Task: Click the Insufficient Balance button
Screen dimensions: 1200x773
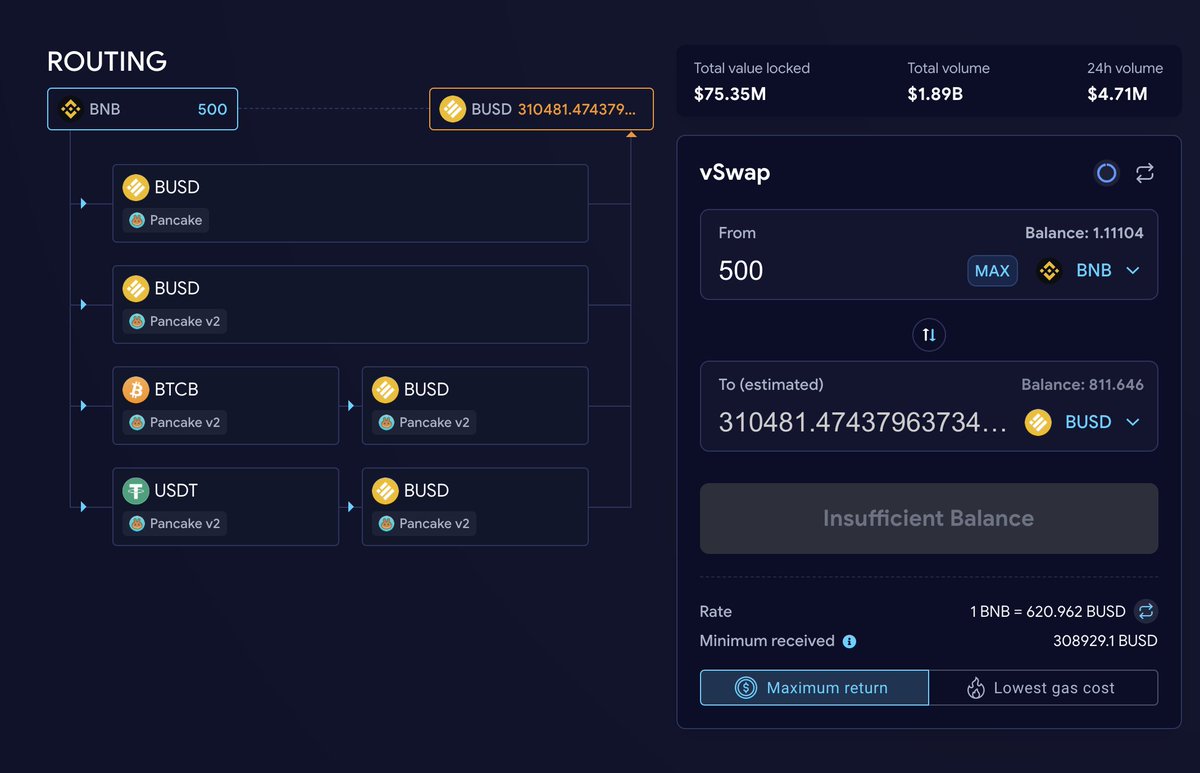Action: [x=929, y=518]
